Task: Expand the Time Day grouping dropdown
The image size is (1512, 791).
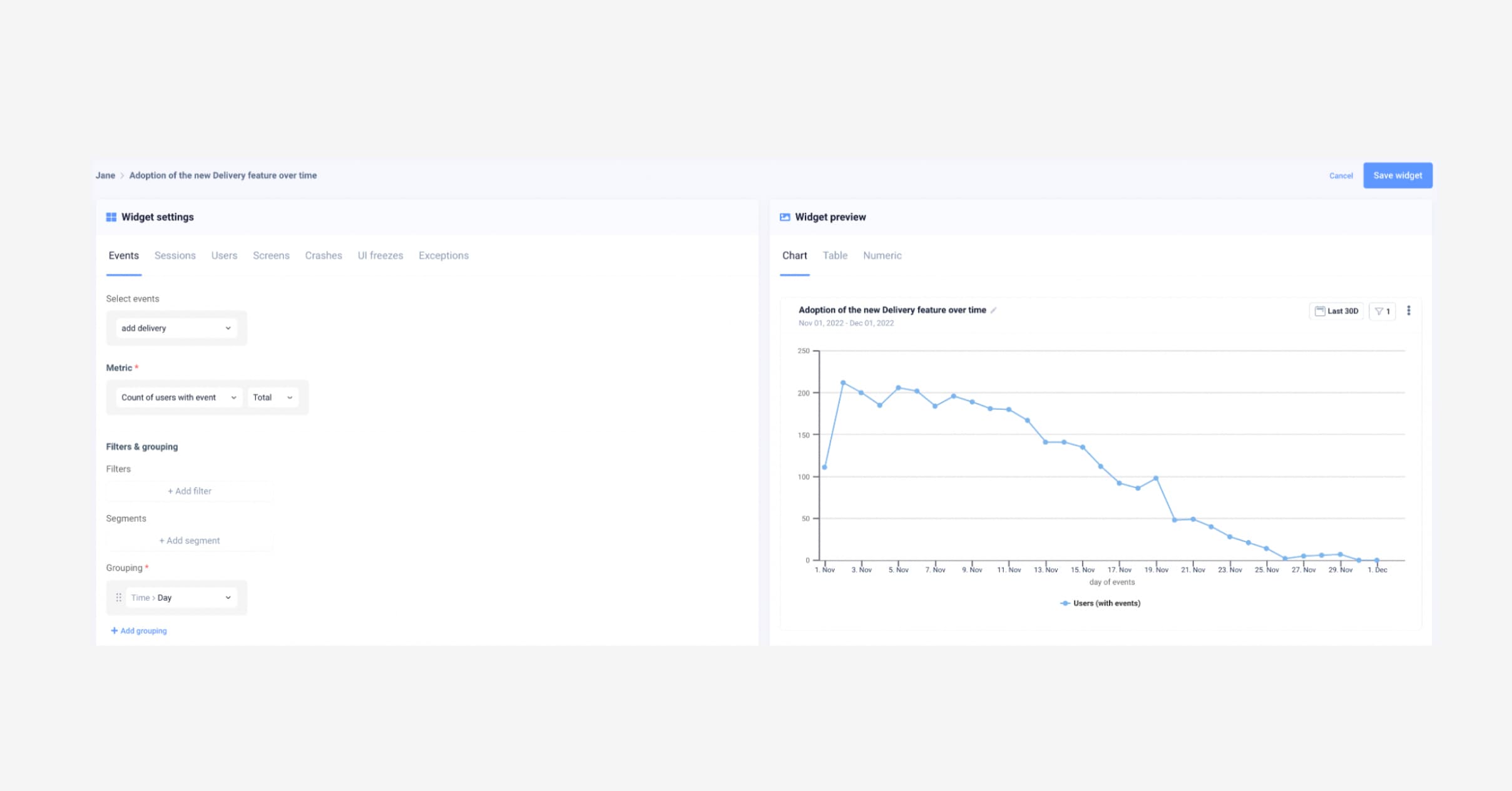Action: 181,598
